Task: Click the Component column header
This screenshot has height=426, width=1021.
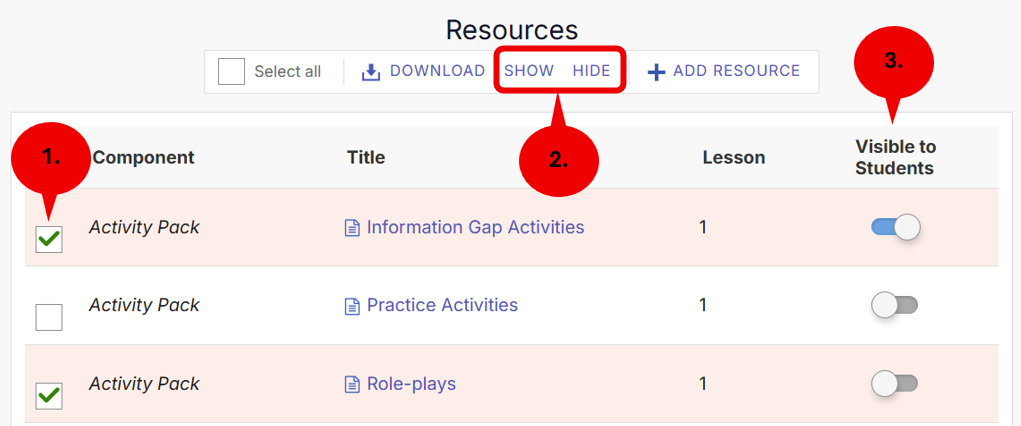Action: coord(143,158)
